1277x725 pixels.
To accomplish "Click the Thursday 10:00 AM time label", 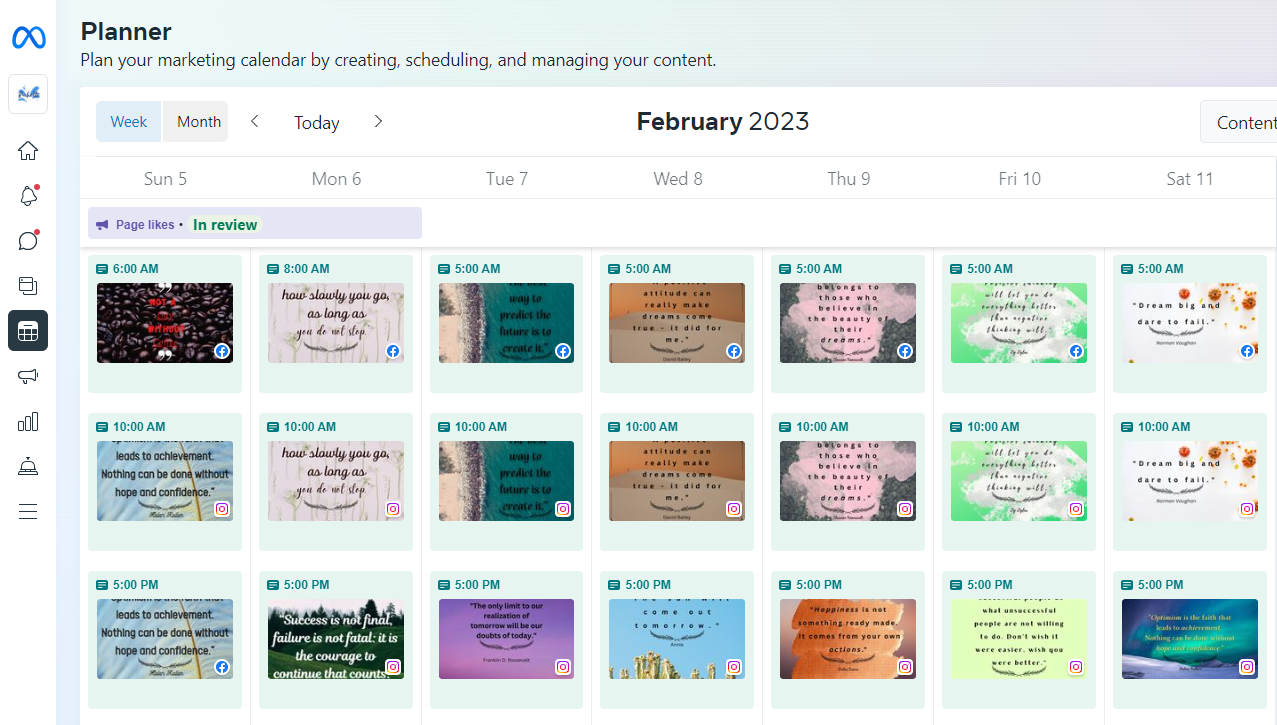I will pos(822,427).
